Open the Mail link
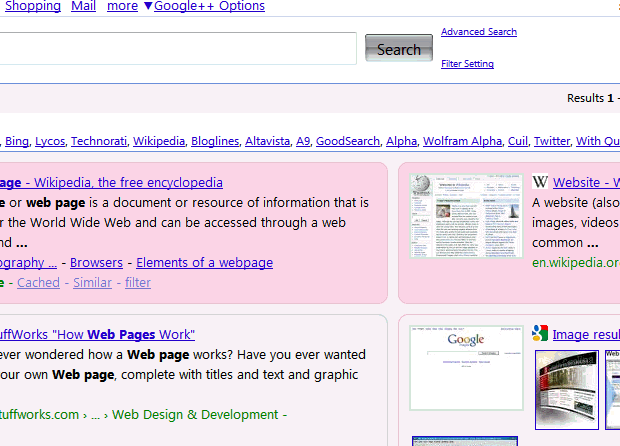This screenshot has height=446, width=620. pyautogui.click(x=83, y=6)
